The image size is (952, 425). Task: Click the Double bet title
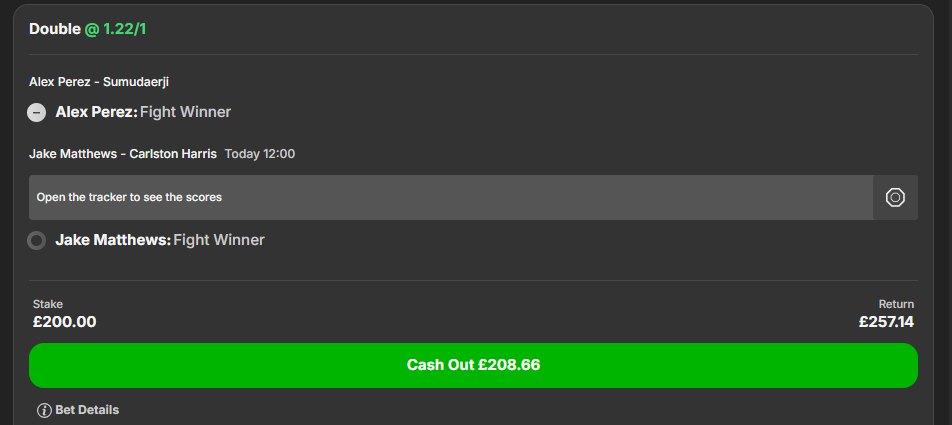[55, 29]
